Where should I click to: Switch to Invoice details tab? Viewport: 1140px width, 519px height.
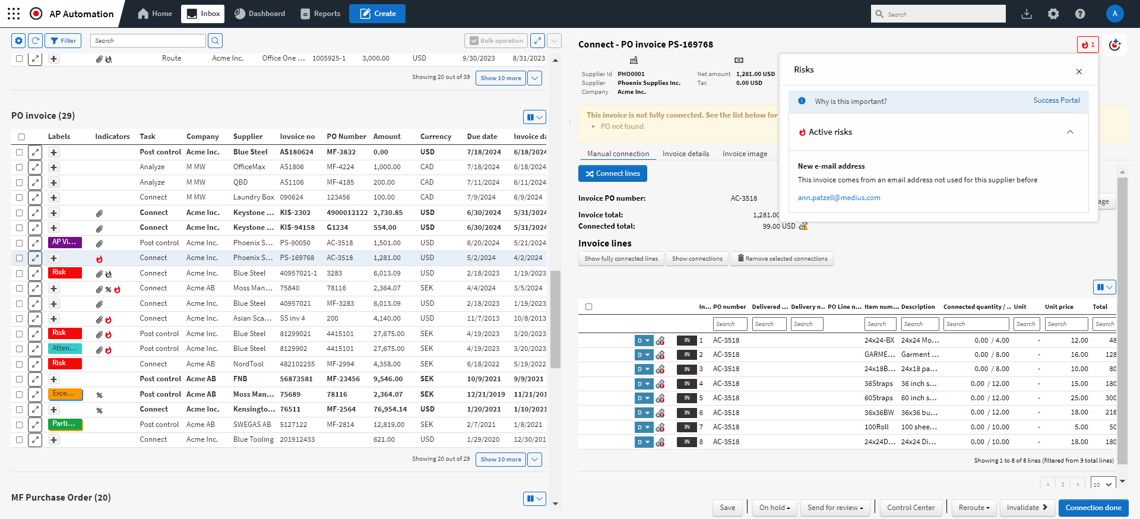coord(686,154)
